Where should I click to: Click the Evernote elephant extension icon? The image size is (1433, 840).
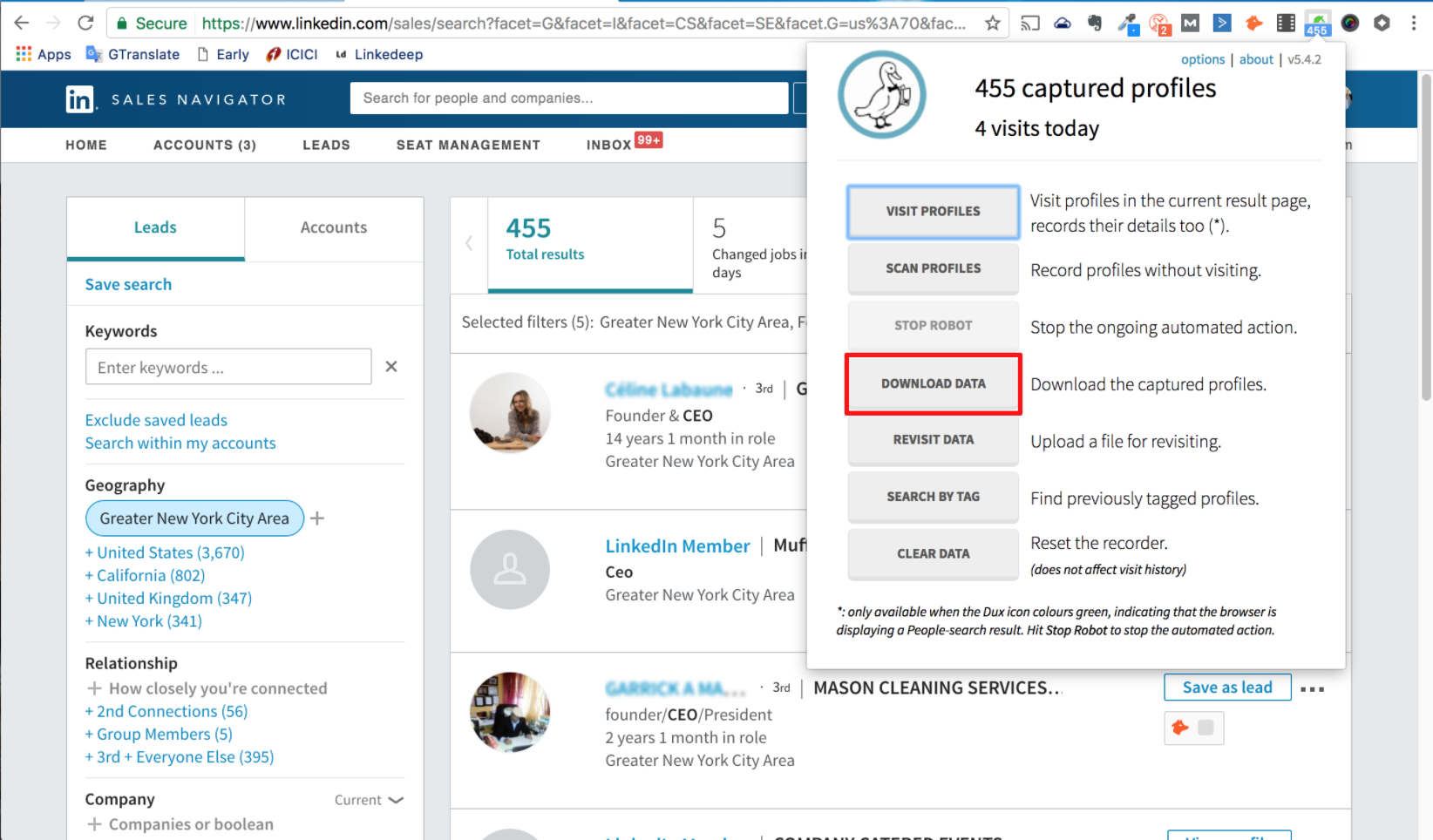pos(1095,24)
